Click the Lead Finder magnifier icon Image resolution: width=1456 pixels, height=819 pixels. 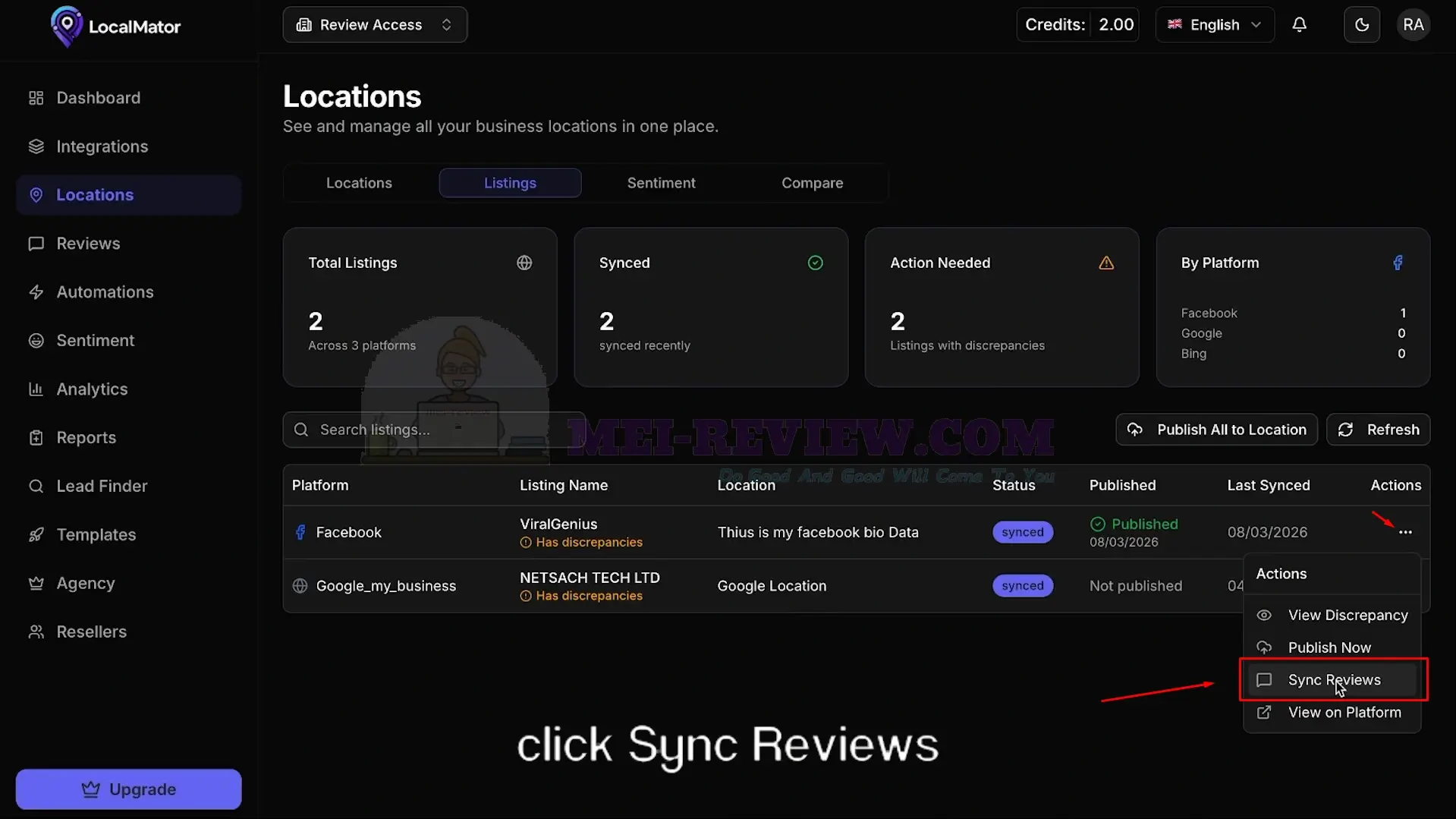(x=36, y=487)
